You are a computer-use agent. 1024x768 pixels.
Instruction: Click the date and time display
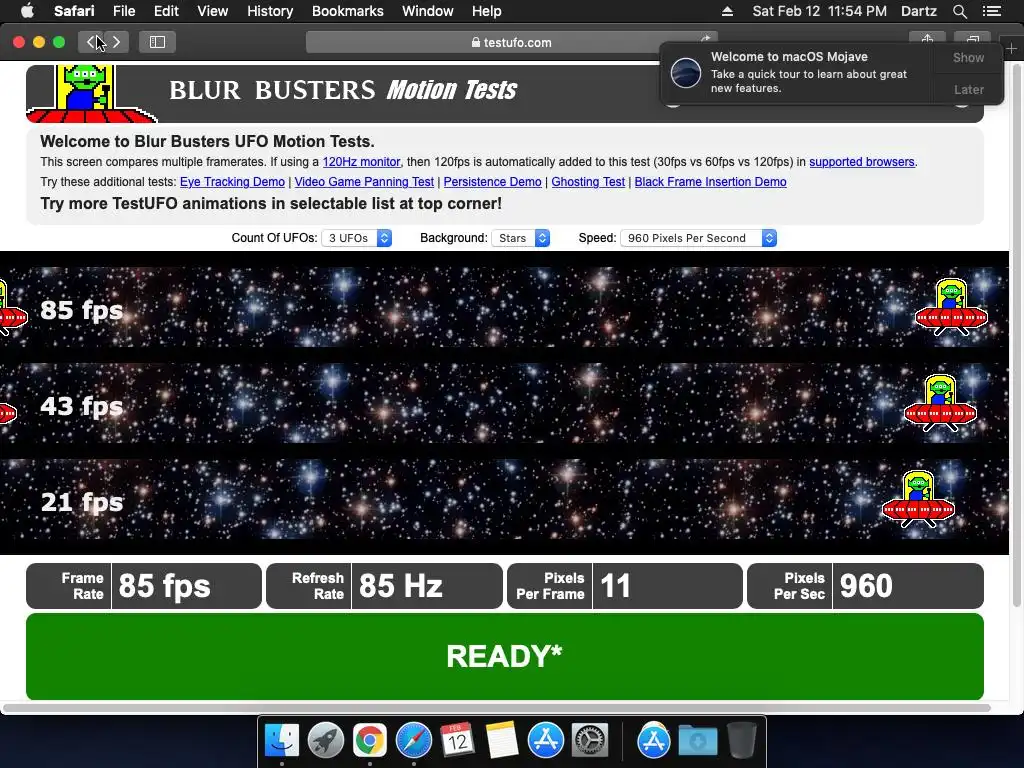820,11
